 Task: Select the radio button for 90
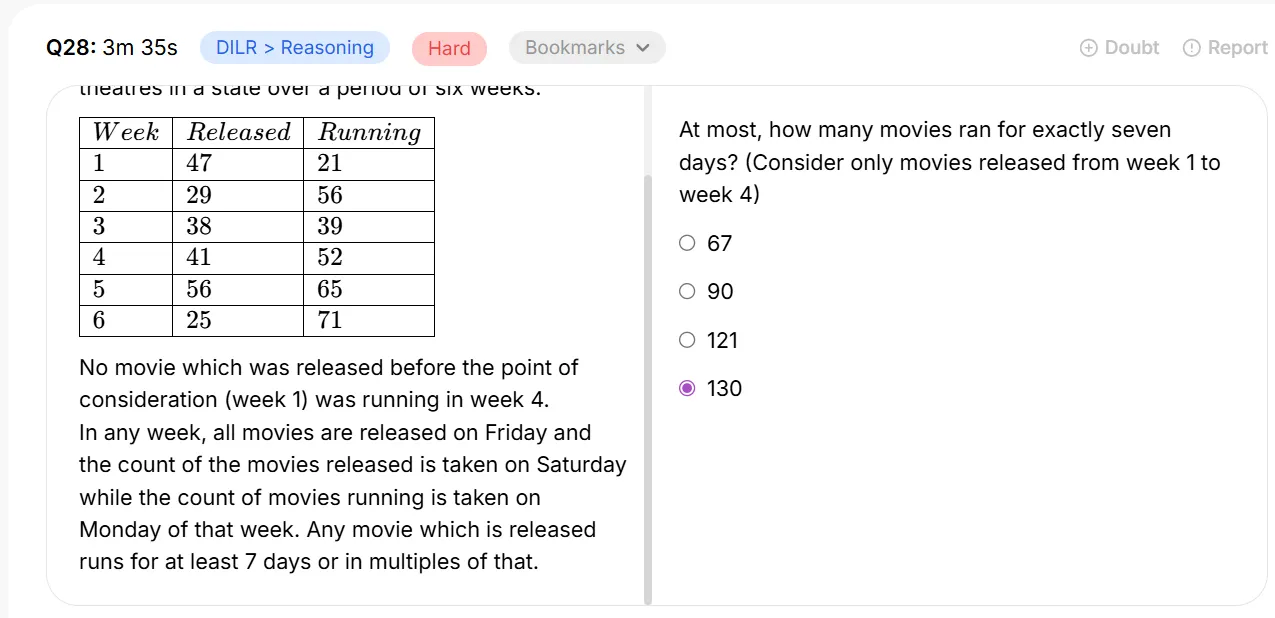(687, 291)
